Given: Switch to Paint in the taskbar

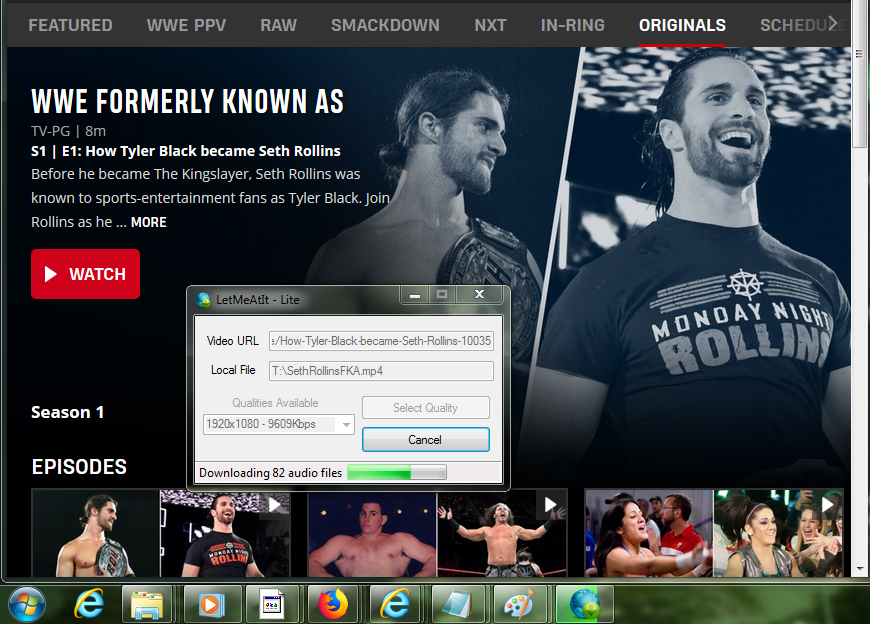Looking at the screenshot, I should pyautogui.click(x=518, y=604).
